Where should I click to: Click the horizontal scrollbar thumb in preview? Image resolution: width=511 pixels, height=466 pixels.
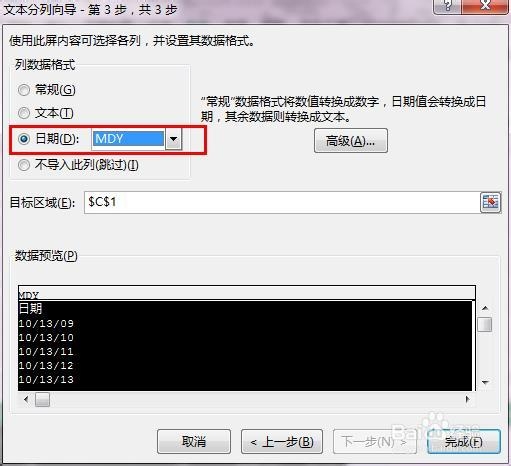[x=42, y=399]
